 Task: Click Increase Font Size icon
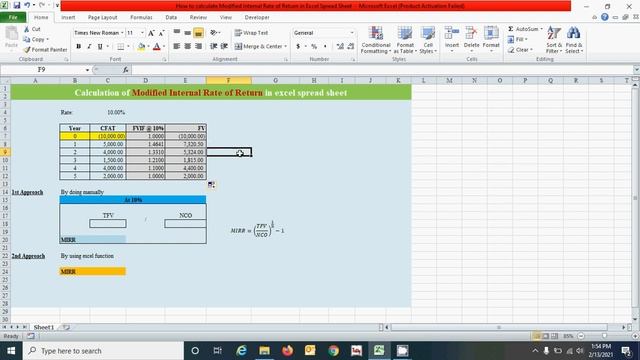pyautogui.click(x=151, y=33)
